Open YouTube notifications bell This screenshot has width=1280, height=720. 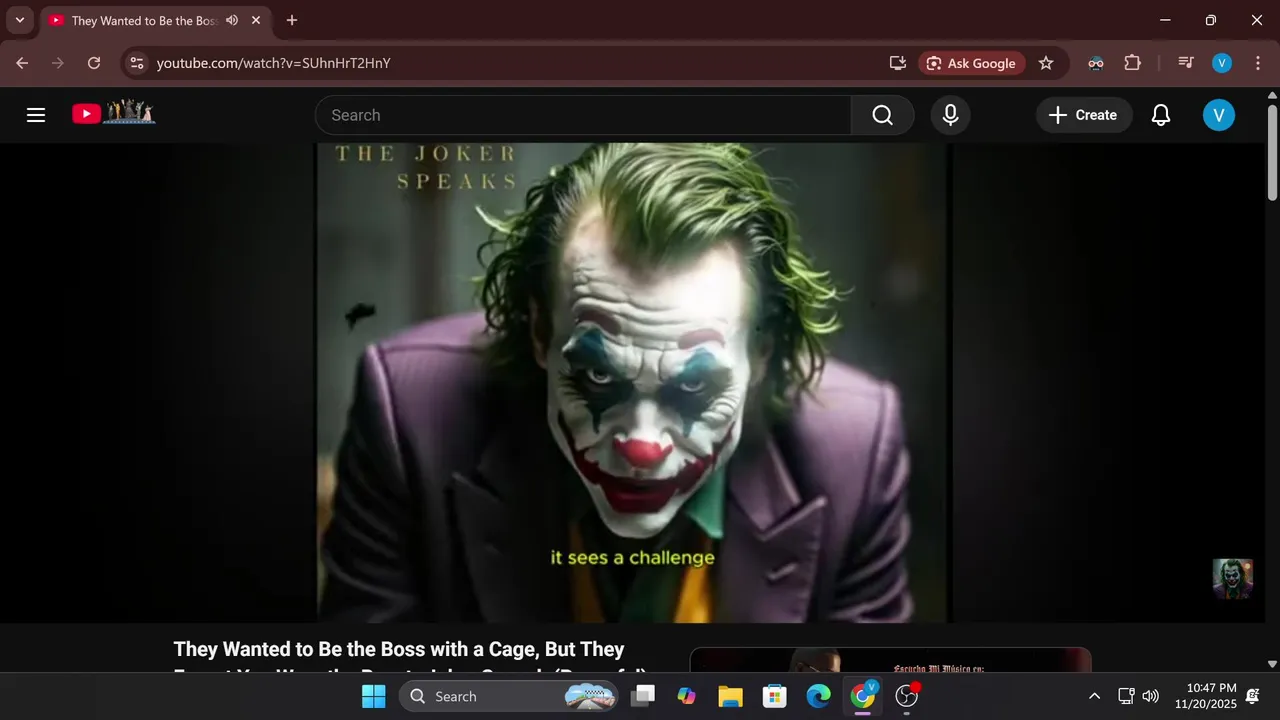tap(1160, 115)
